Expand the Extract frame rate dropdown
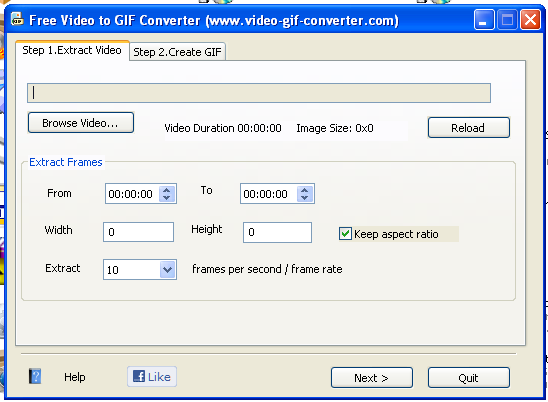 [167, 270]
